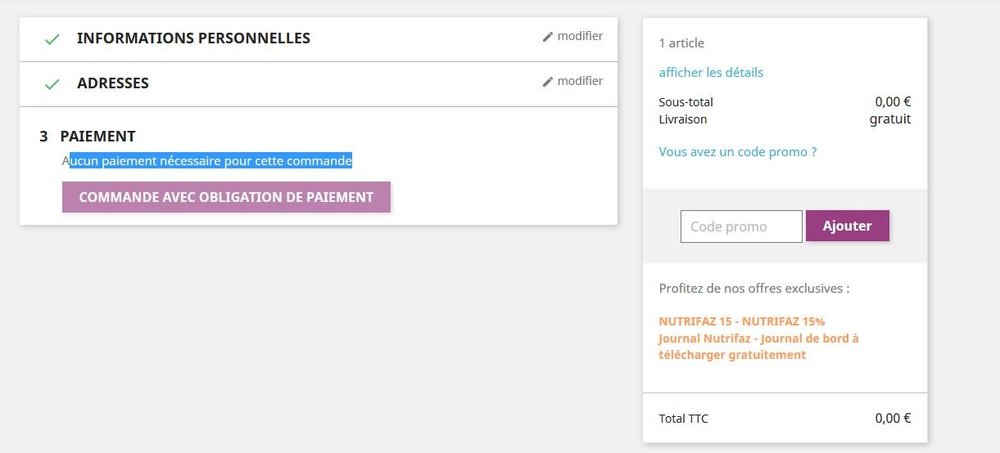
Task: Click the pencil icon in Informations Personnelles row
Action: click(x=548, y=37)
